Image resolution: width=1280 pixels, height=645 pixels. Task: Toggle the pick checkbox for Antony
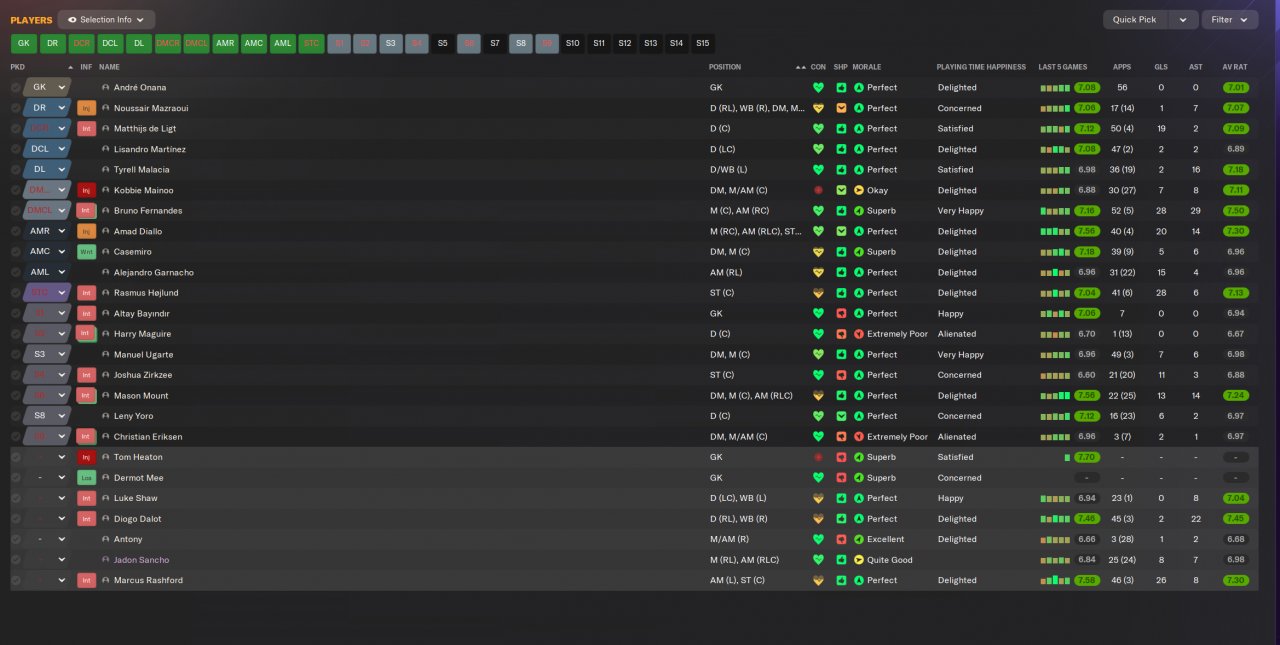16,539
